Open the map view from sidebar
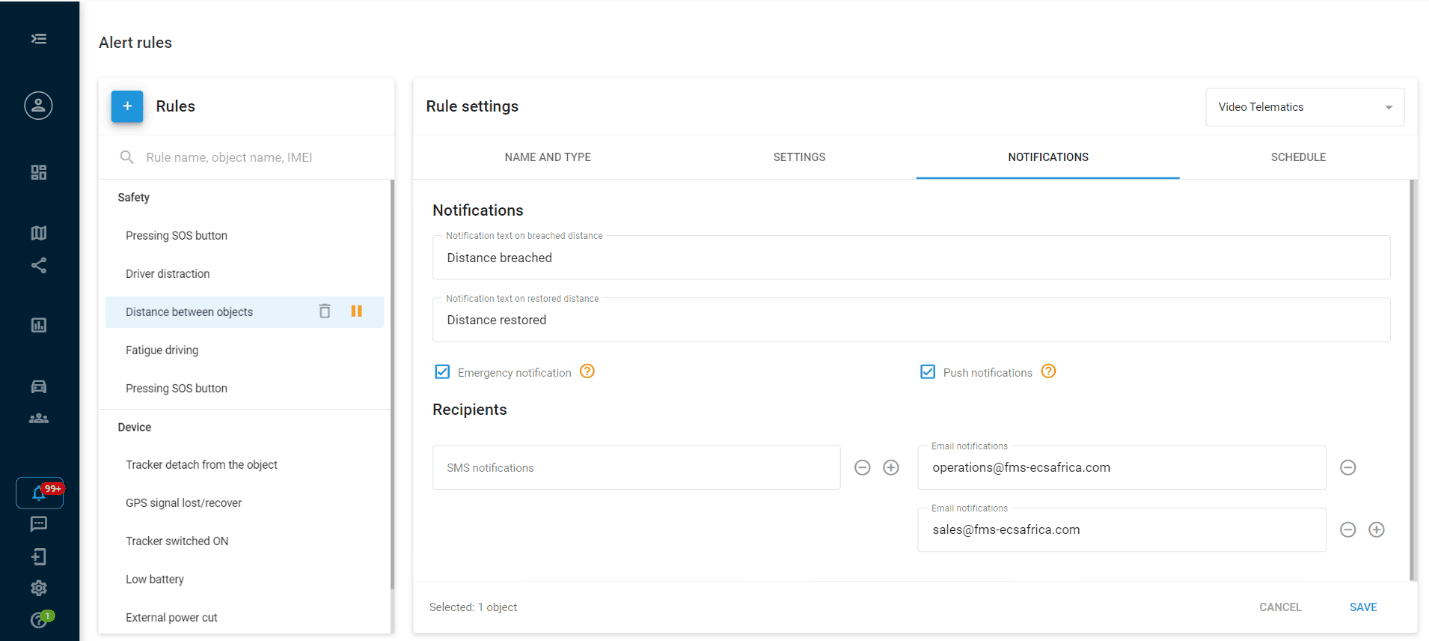The width and height of the screenshot is (1429, 641). (39, 233)
